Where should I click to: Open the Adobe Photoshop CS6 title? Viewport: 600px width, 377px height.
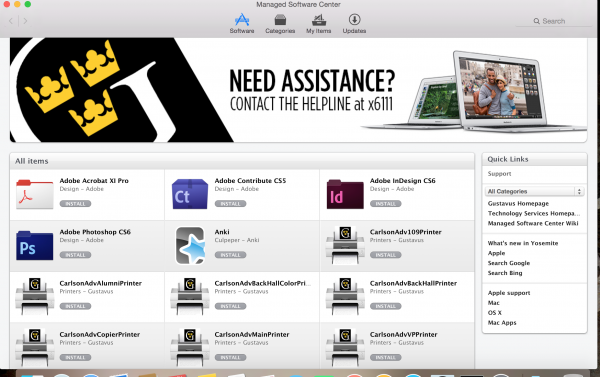[x=95, y=232]
